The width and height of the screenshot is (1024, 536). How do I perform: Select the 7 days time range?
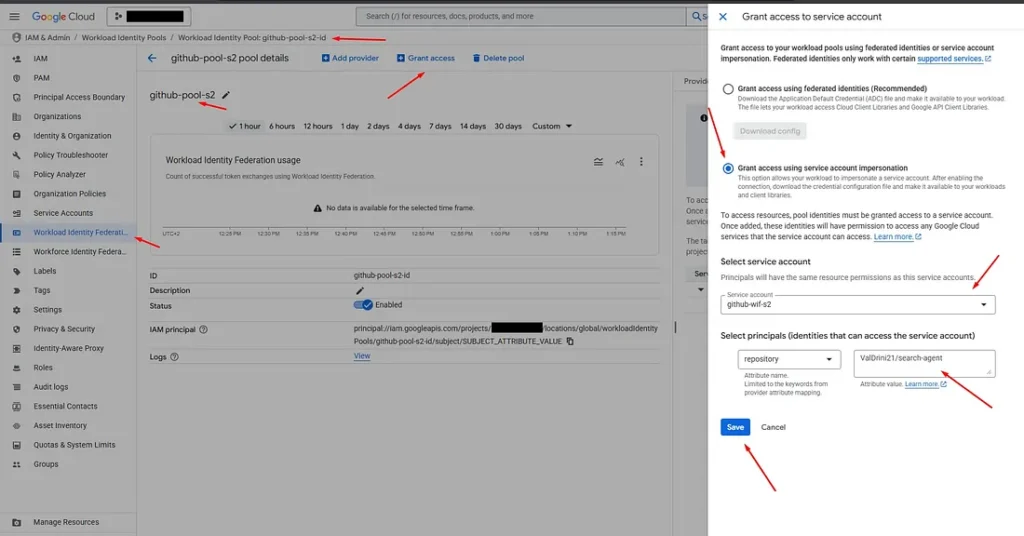440,126
